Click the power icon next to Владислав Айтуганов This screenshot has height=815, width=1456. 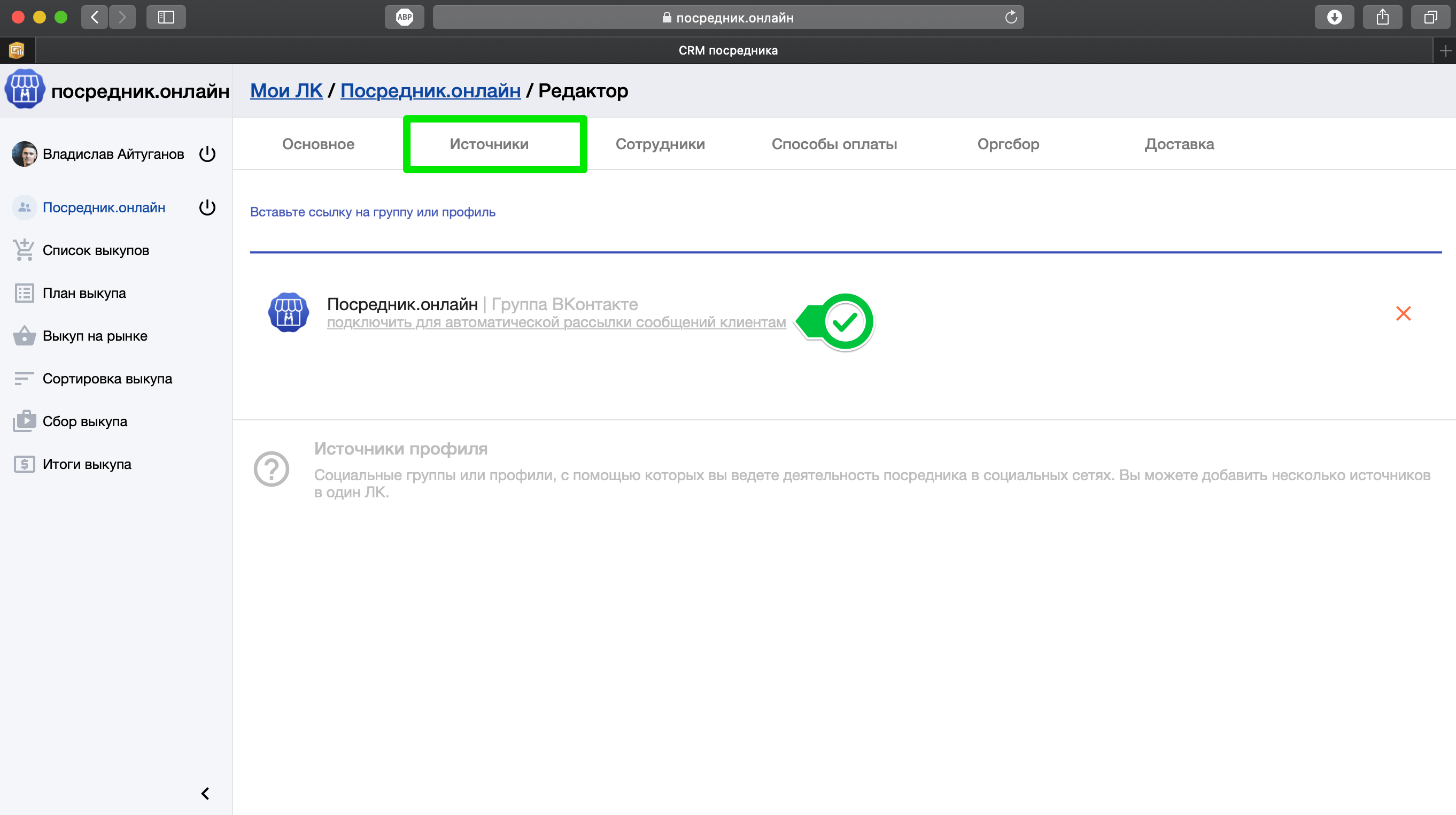point(207,154)
